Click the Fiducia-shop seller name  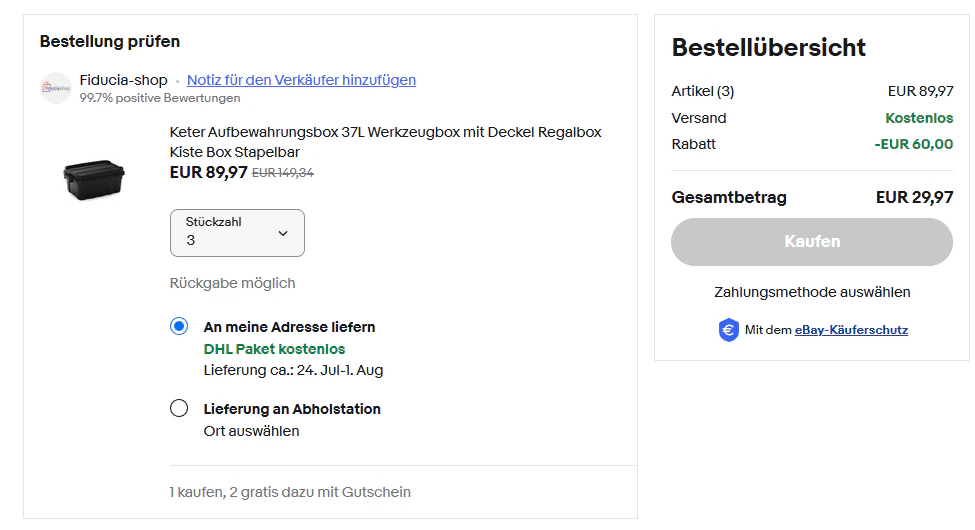click(123, 80)
